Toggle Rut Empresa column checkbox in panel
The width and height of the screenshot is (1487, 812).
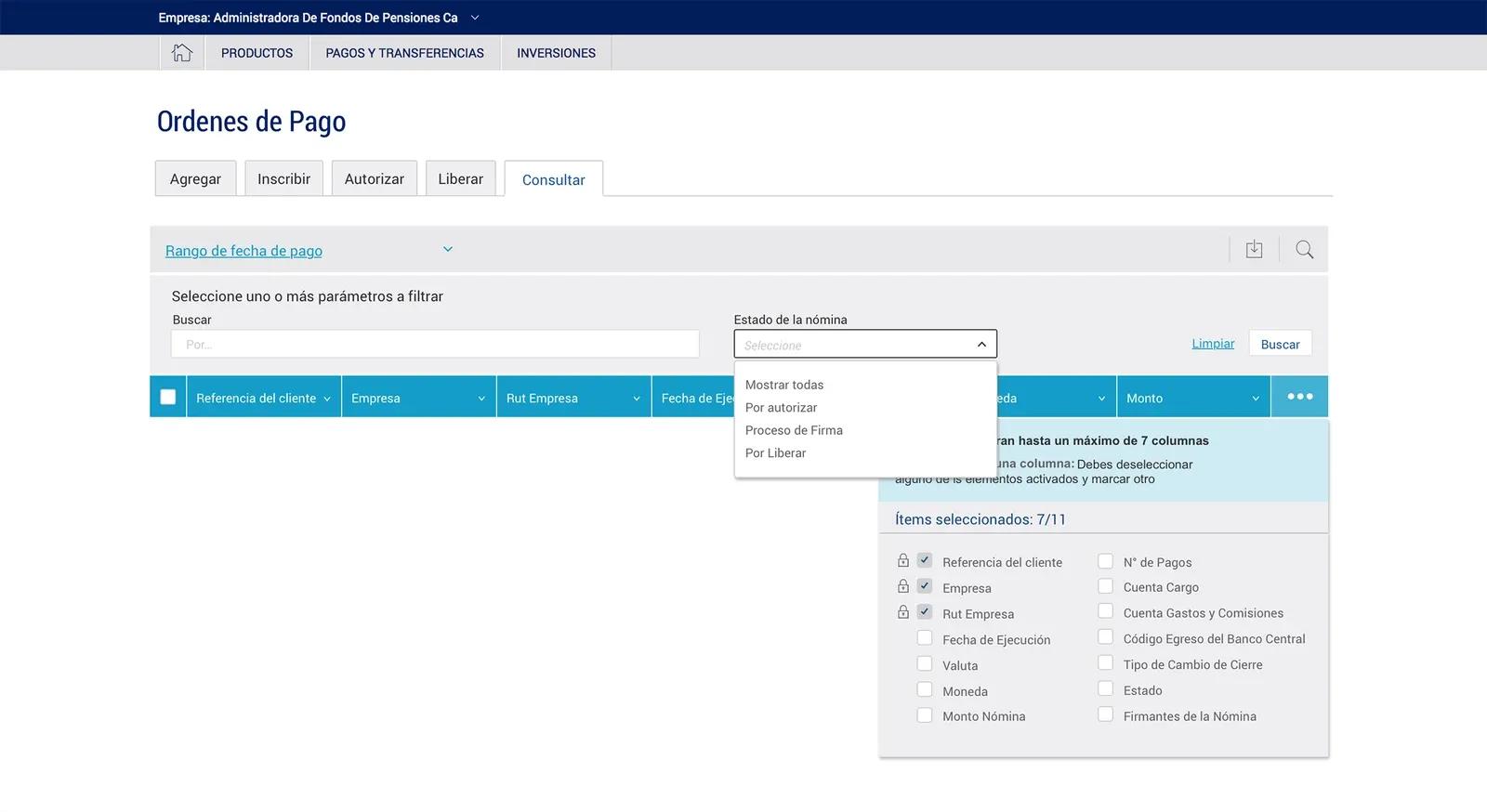click(925, 612)
